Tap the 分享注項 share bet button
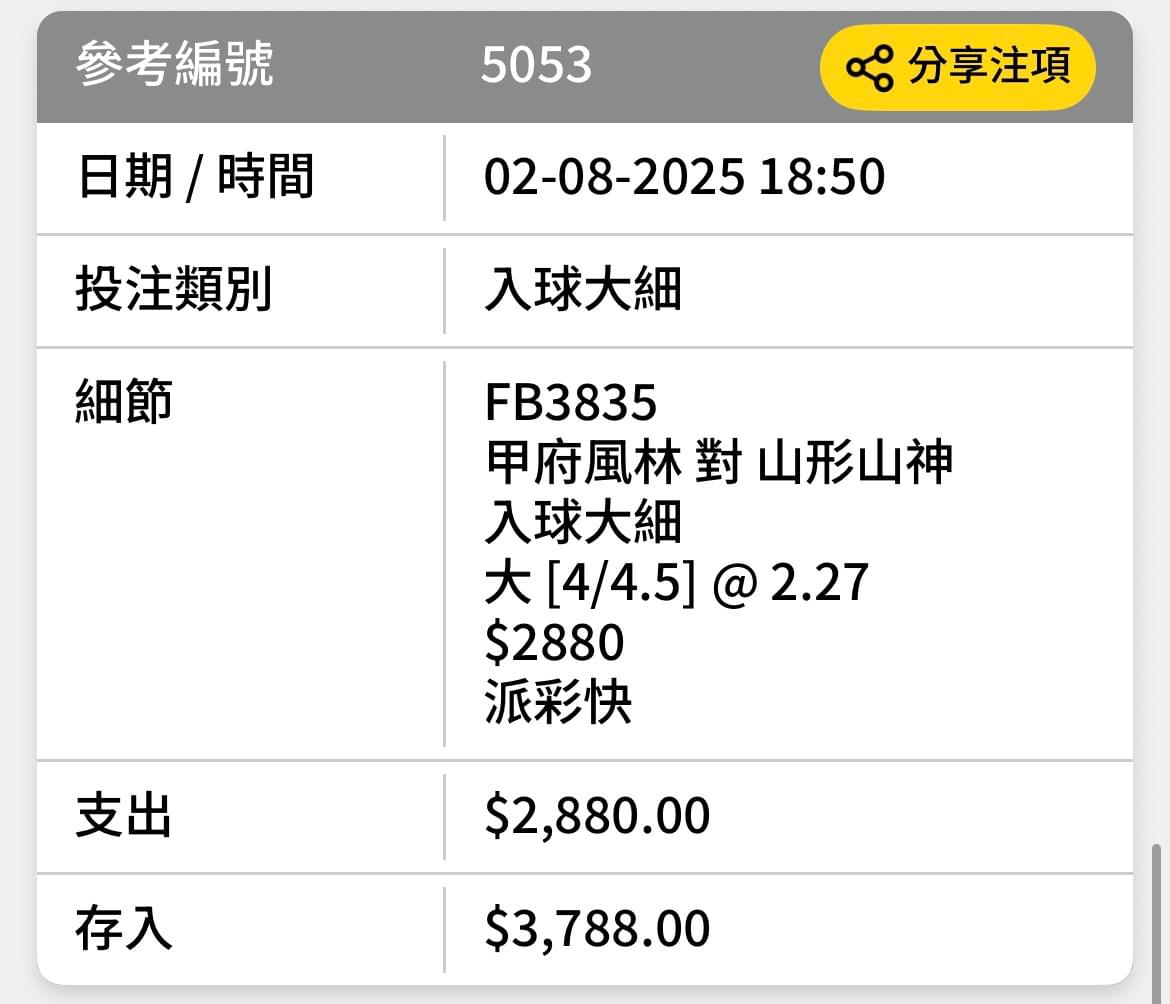1170x1004 pixels. [957, 67]
